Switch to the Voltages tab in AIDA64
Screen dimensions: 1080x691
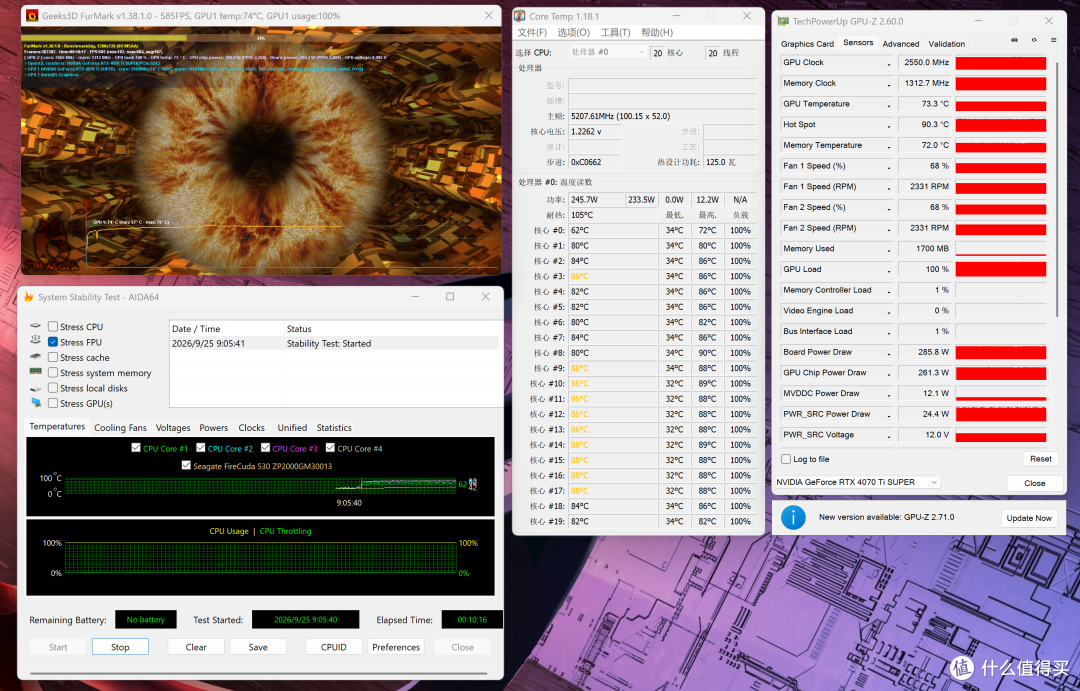(173, 427)
